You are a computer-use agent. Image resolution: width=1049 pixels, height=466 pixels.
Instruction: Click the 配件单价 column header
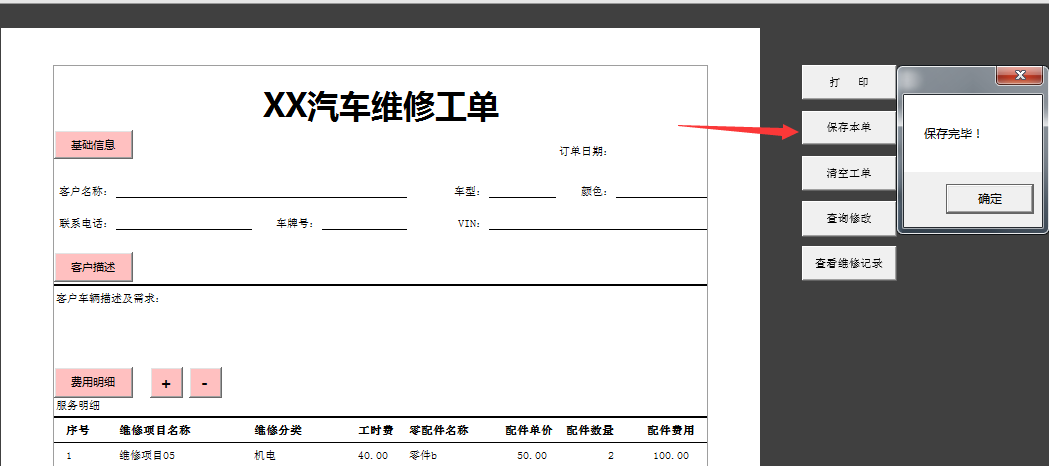point(529,430)
